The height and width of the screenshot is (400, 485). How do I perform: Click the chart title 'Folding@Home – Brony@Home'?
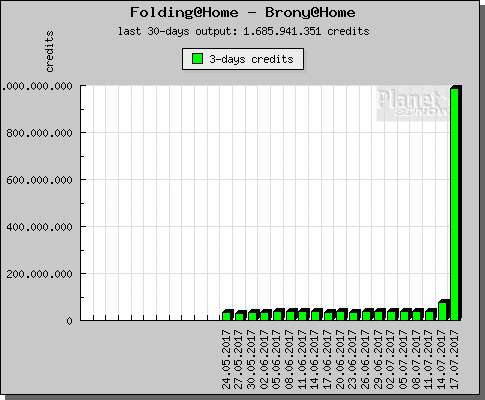(243, 13)
